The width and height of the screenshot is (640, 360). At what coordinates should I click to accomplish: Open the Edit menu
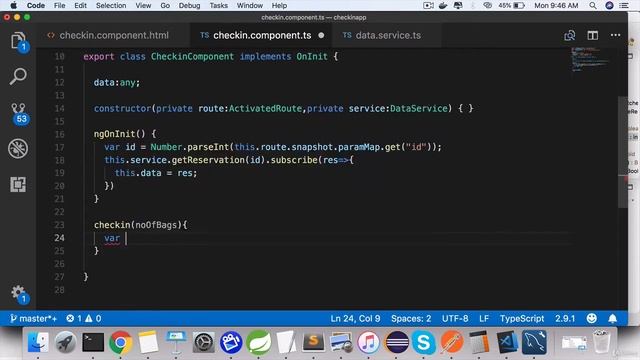[x=80, y=5]
